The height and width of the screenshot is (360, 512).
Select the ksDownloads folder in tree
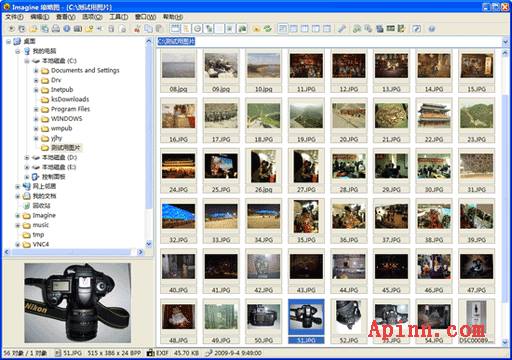click(x=70, y=99)
